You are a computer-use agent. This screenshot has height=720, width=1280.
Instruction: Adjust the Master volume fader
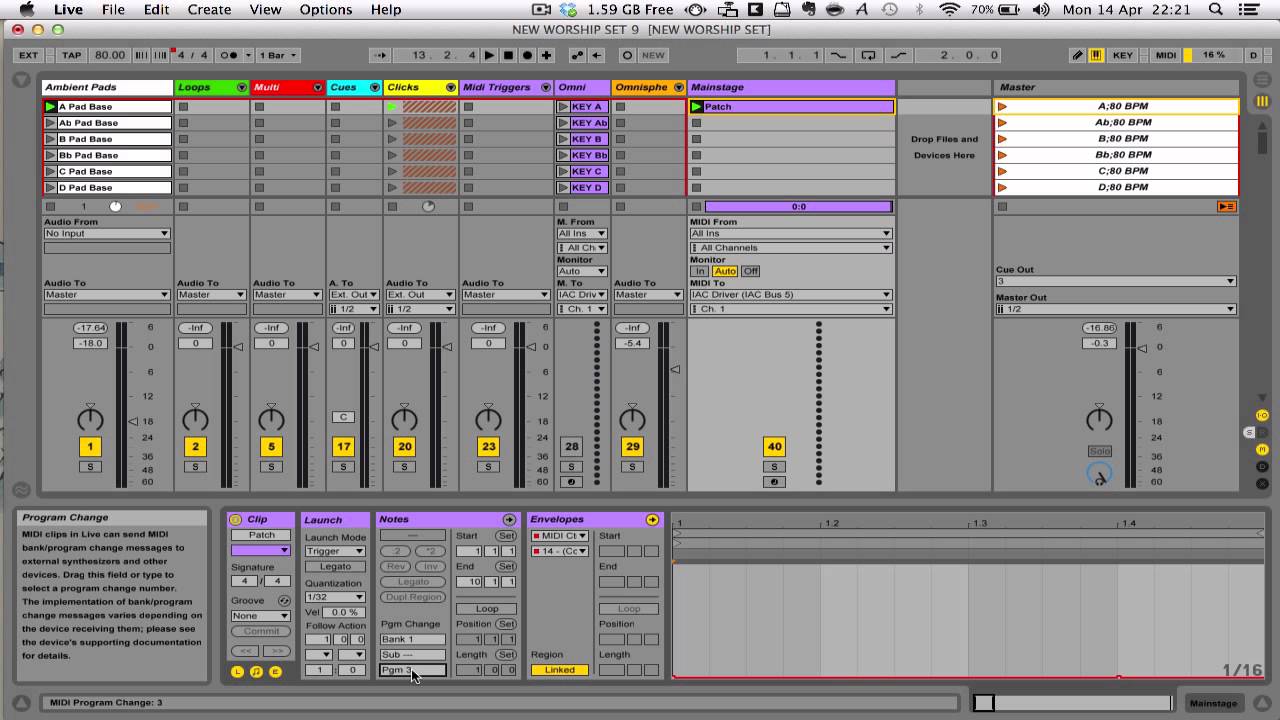pos(1142,348)
